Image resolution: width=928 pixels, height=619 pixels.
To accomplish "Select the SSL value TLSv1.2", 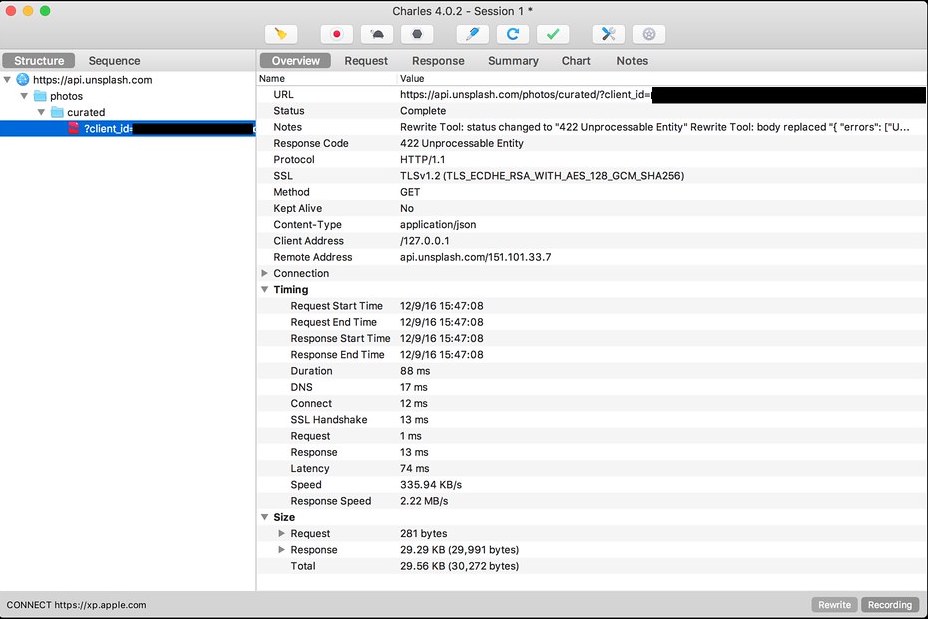I will click(542, 176).
